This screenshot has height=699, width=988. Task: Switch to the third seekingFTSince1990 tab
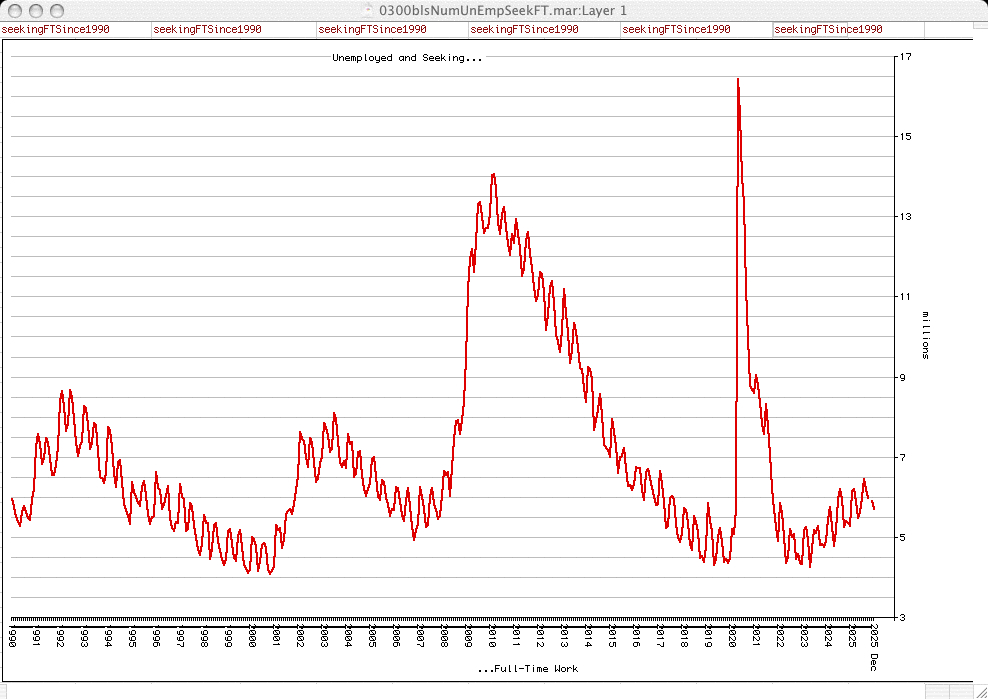[372, 29]
